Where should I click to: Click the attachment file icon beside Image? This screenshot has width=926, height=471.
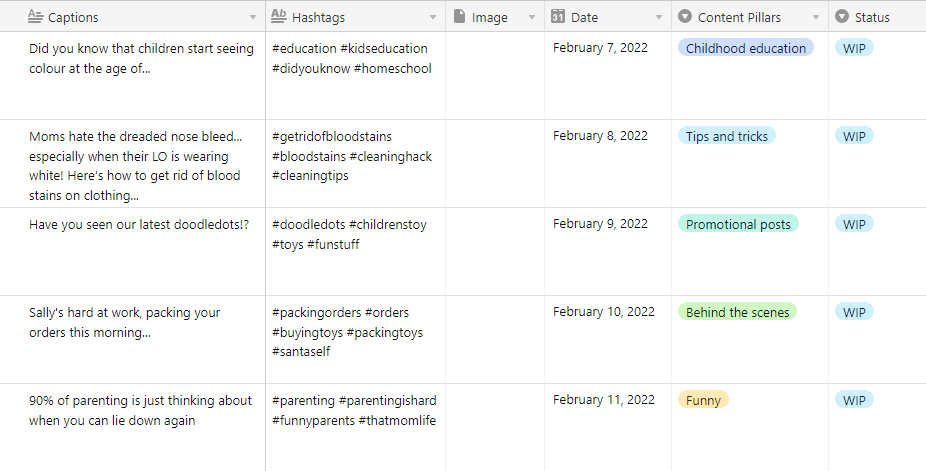click(x=459, y=17)
